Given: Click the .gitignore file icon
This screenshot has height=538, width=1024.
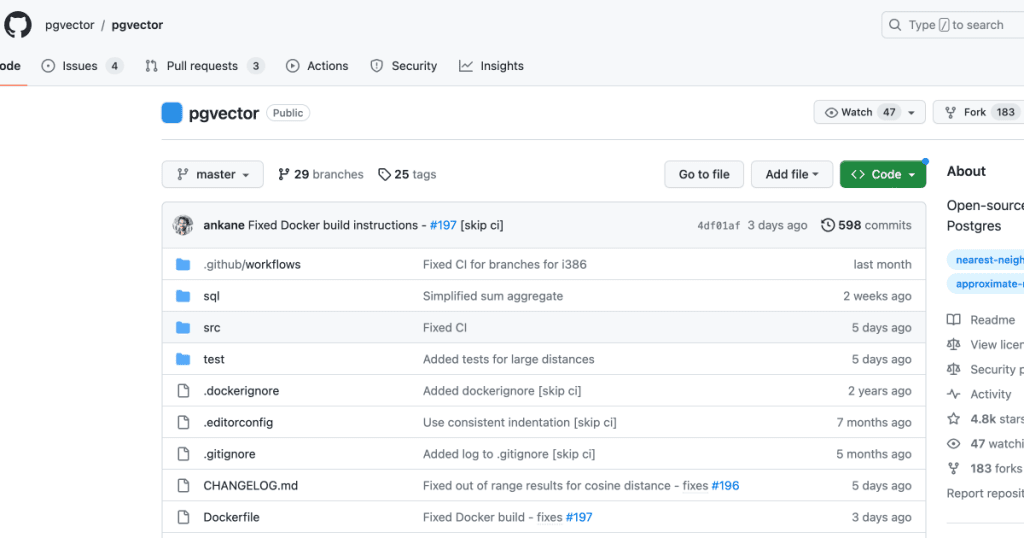Looking at the screenshot, I should 184,454.
